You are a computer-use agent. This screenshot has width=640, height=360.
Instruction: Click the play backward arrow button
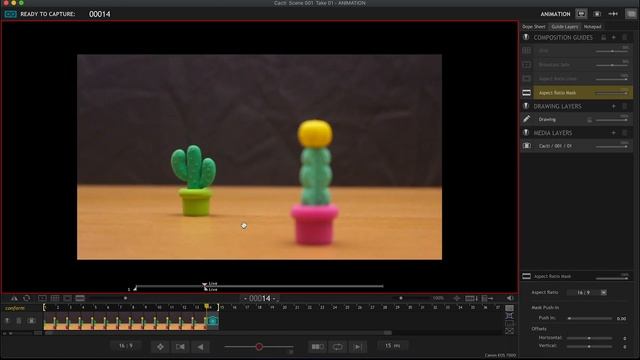point(200,347)
